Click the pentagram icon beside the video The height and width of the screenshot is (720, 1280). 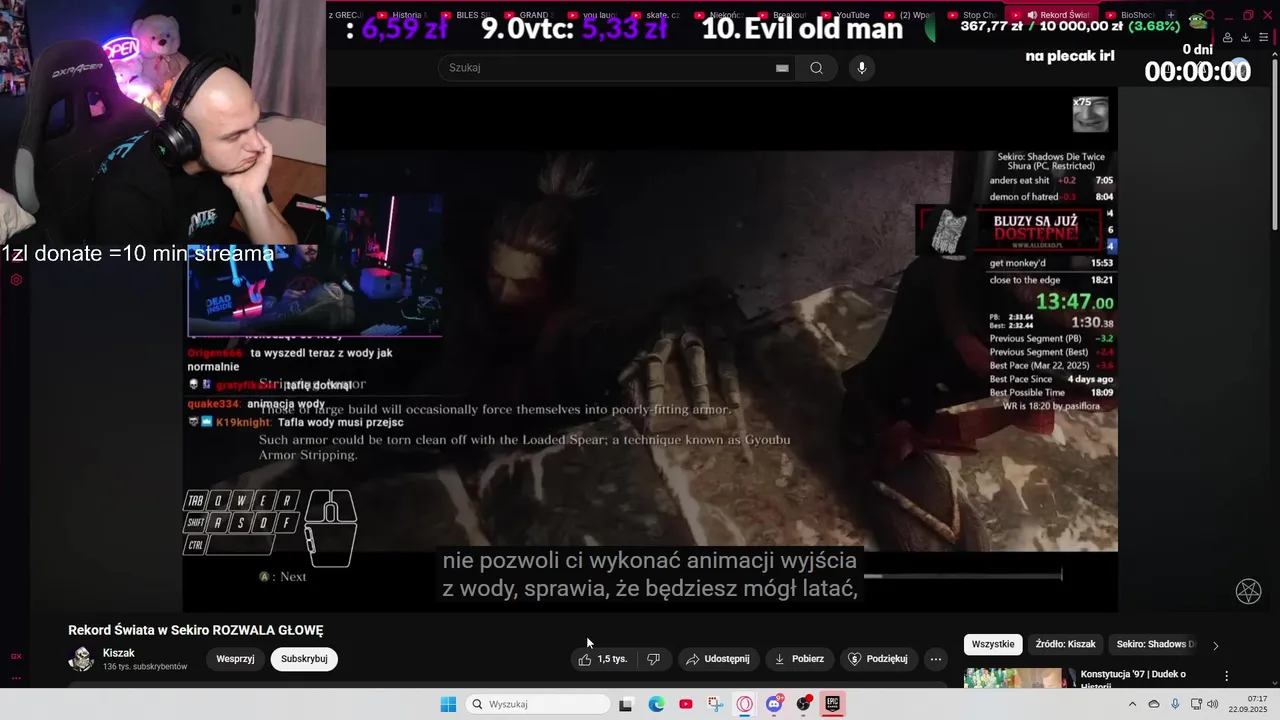1248,591
